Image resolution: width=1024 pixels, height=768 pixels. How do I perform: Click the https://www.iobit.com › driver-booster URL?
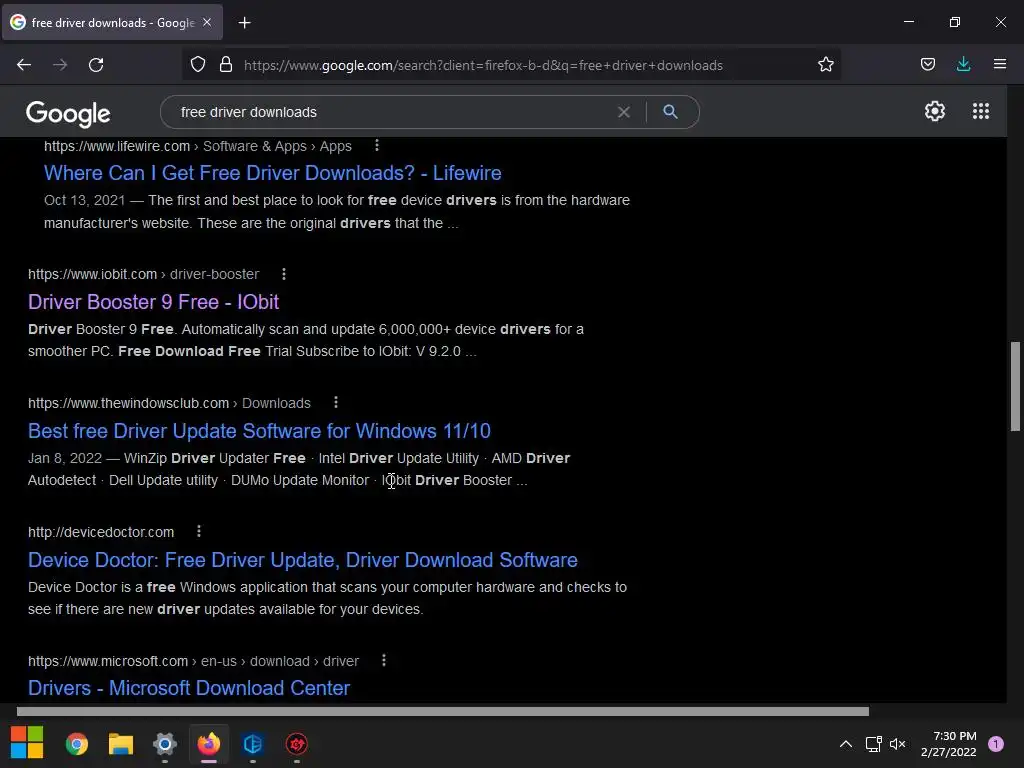[144, 274]
